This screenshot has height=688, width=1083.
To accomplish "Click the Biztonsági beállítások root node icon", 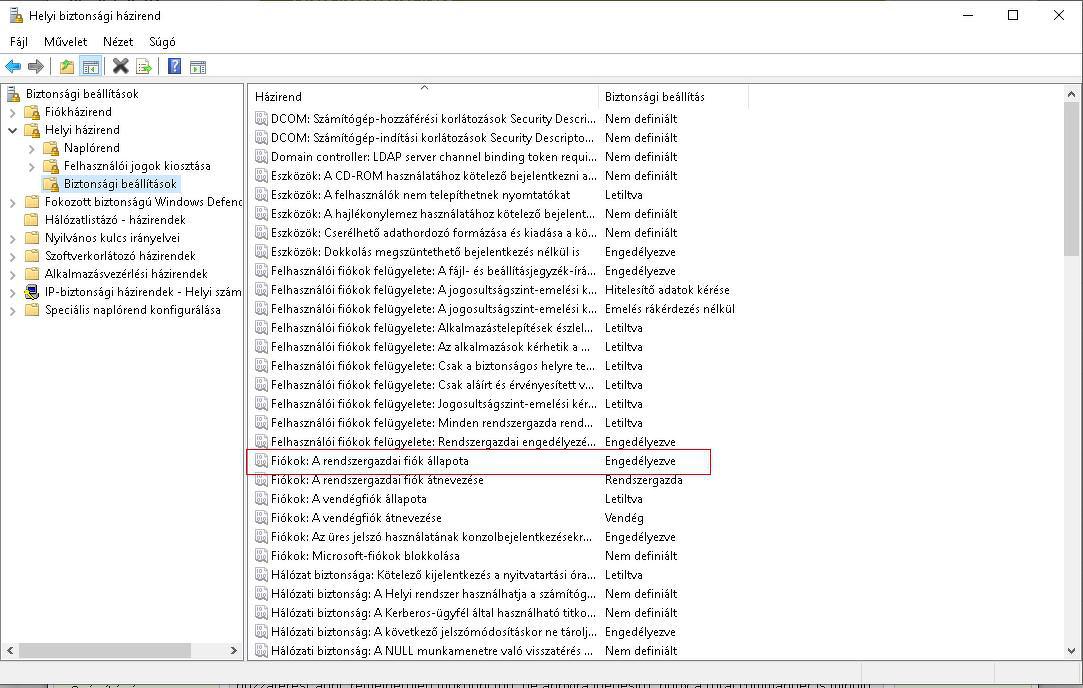I will 13,93.
